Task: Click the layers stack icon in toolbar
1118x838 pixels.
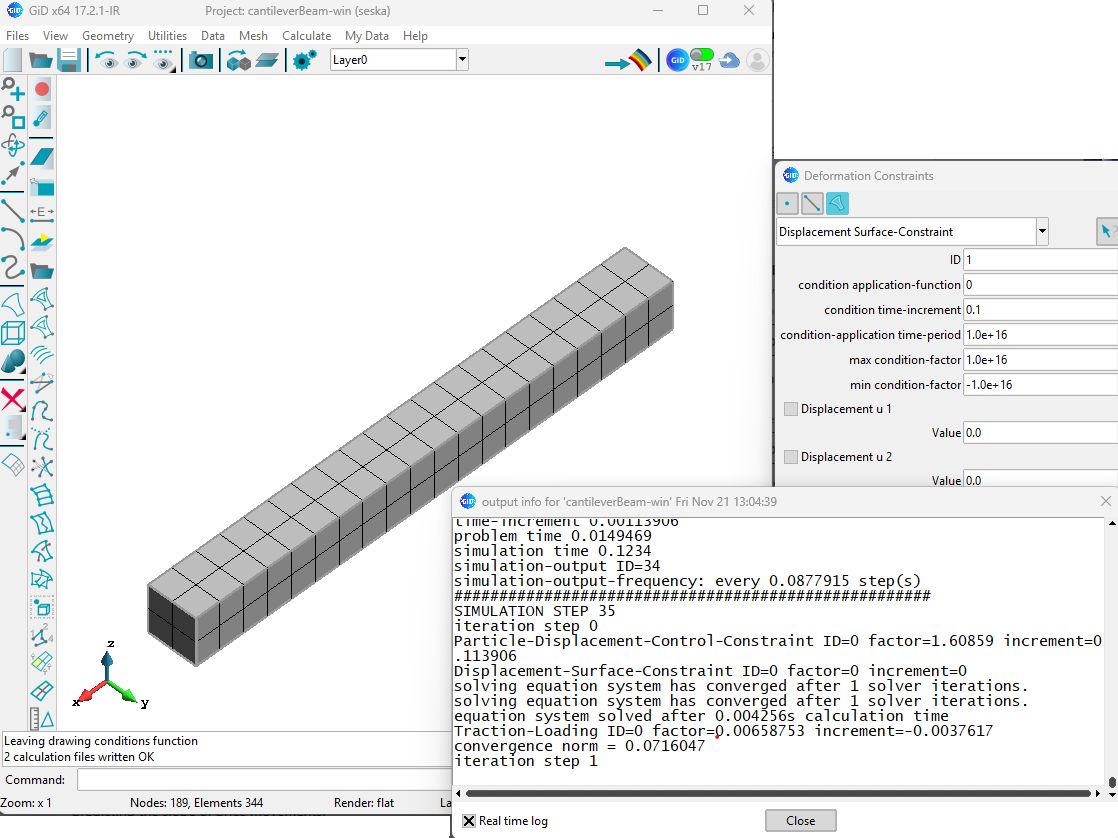Action: click(267, 61)
